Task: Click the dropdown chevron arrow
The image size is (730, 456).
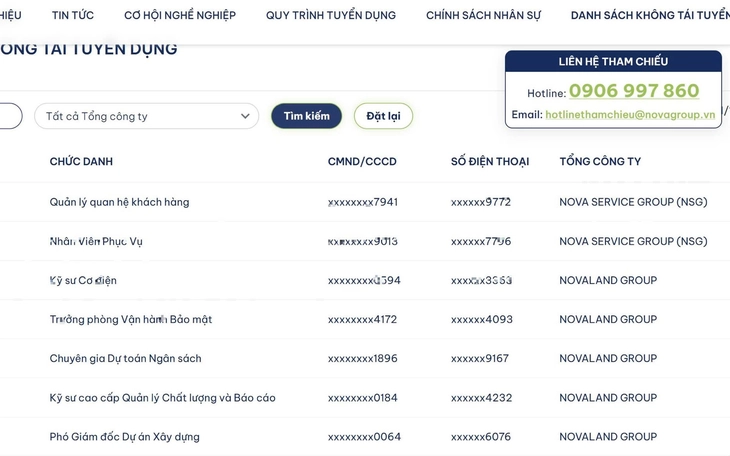Action: click(245, 116)
